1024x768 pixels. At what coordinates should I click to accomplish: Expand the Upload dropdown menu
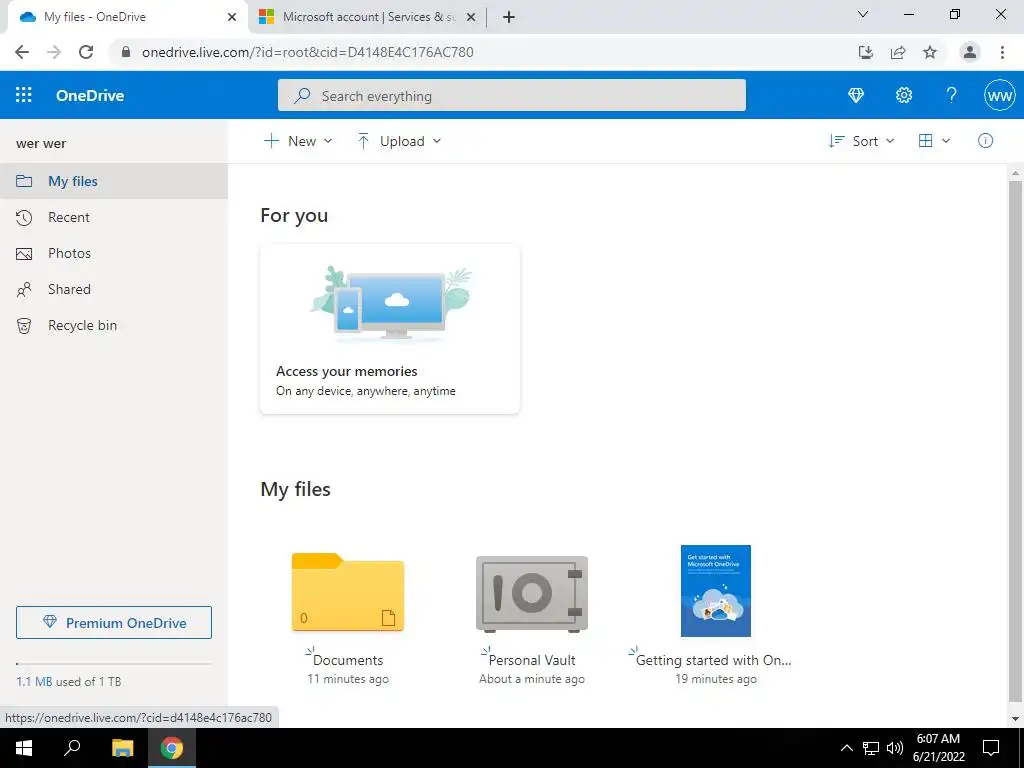(399, 141)
